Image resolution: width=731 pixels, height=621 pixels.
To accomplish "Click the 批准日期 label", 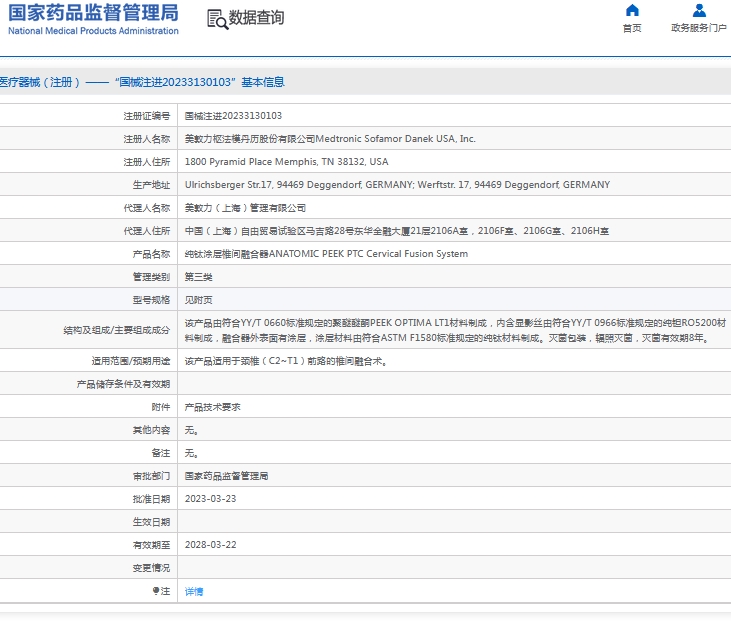I will [x=151, y=499].
